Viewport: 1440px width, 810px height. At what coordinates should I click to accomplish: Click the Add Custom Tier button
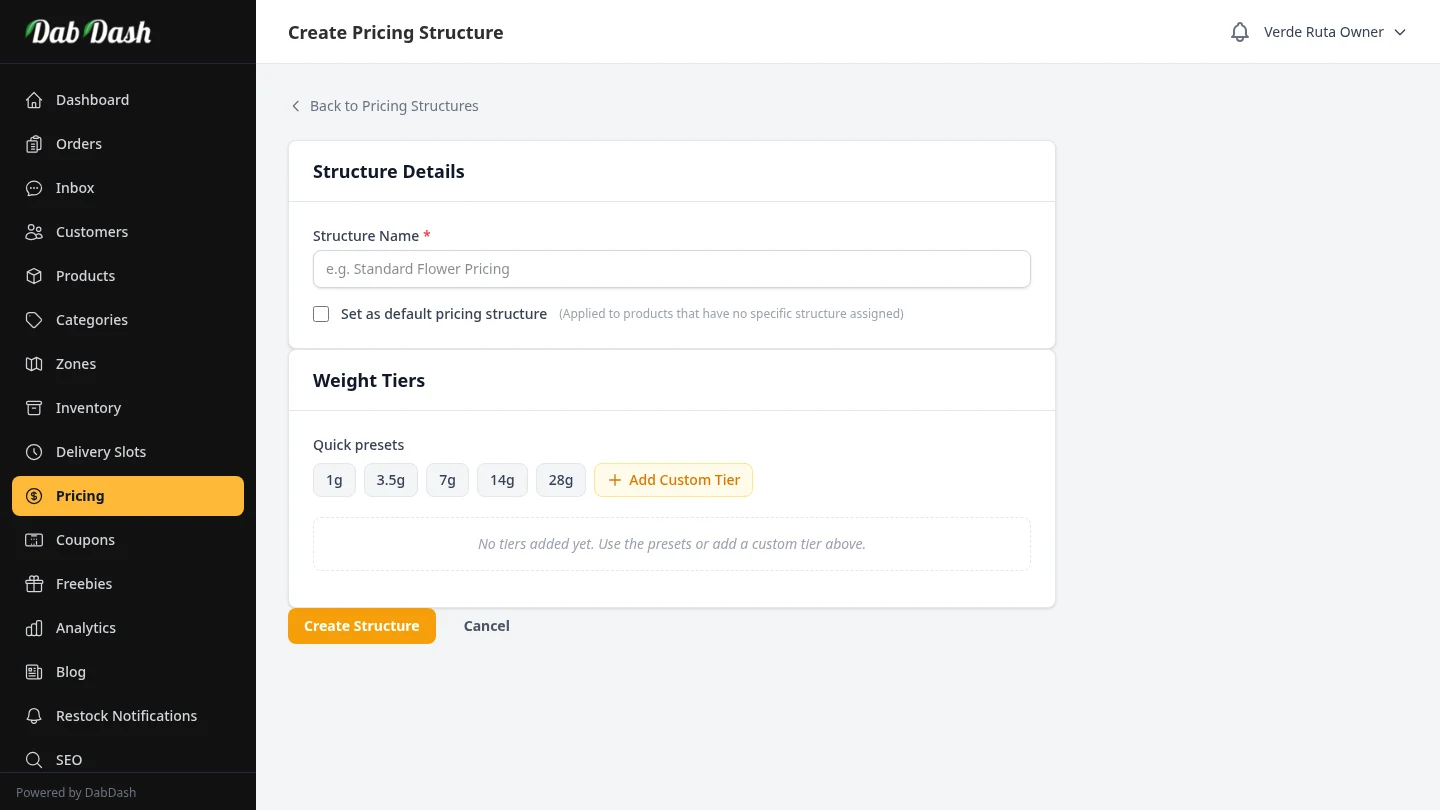(x=673, y=480)
